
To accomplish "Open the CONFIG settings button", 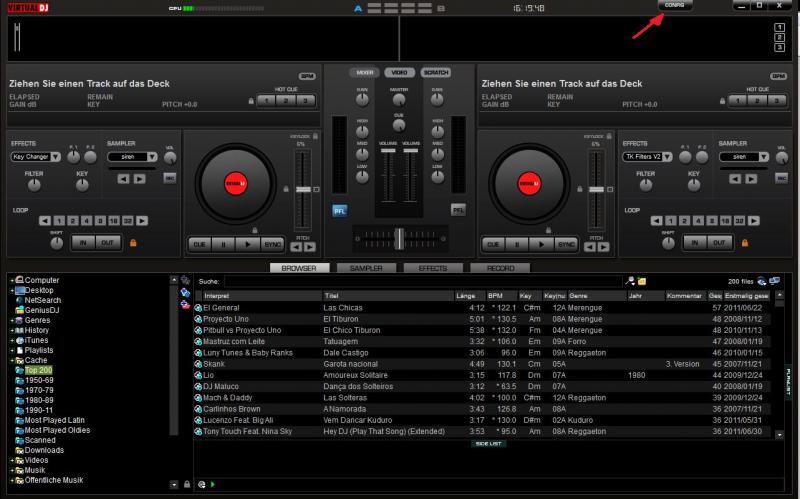I will pyautogui.click(x=674, y=5).
